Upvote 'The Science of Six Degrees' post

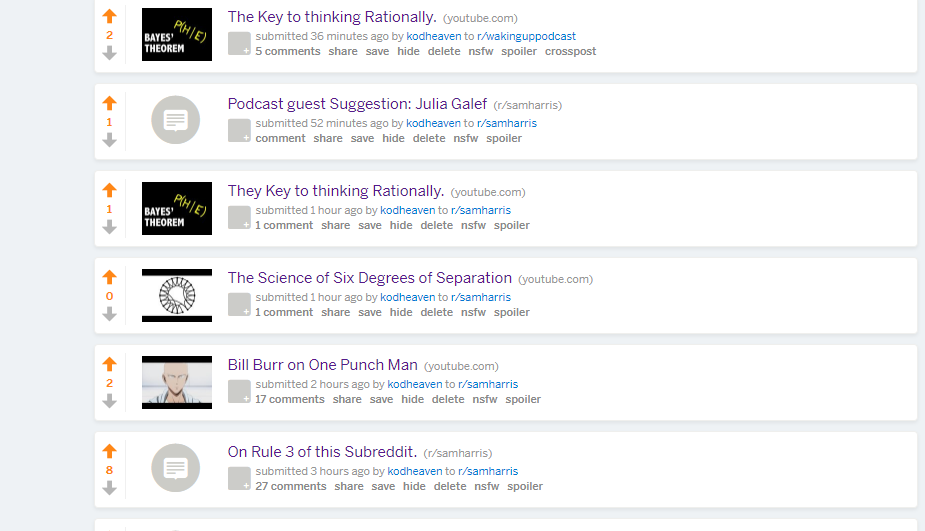[x=109, y=277]
